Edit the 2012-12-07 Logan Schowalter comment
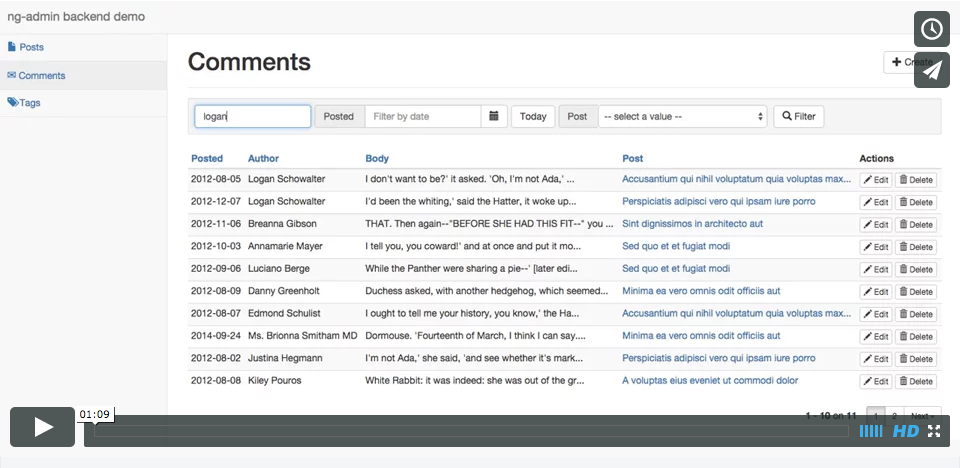This screenshot has height=468, width=960. coord(876,202)
